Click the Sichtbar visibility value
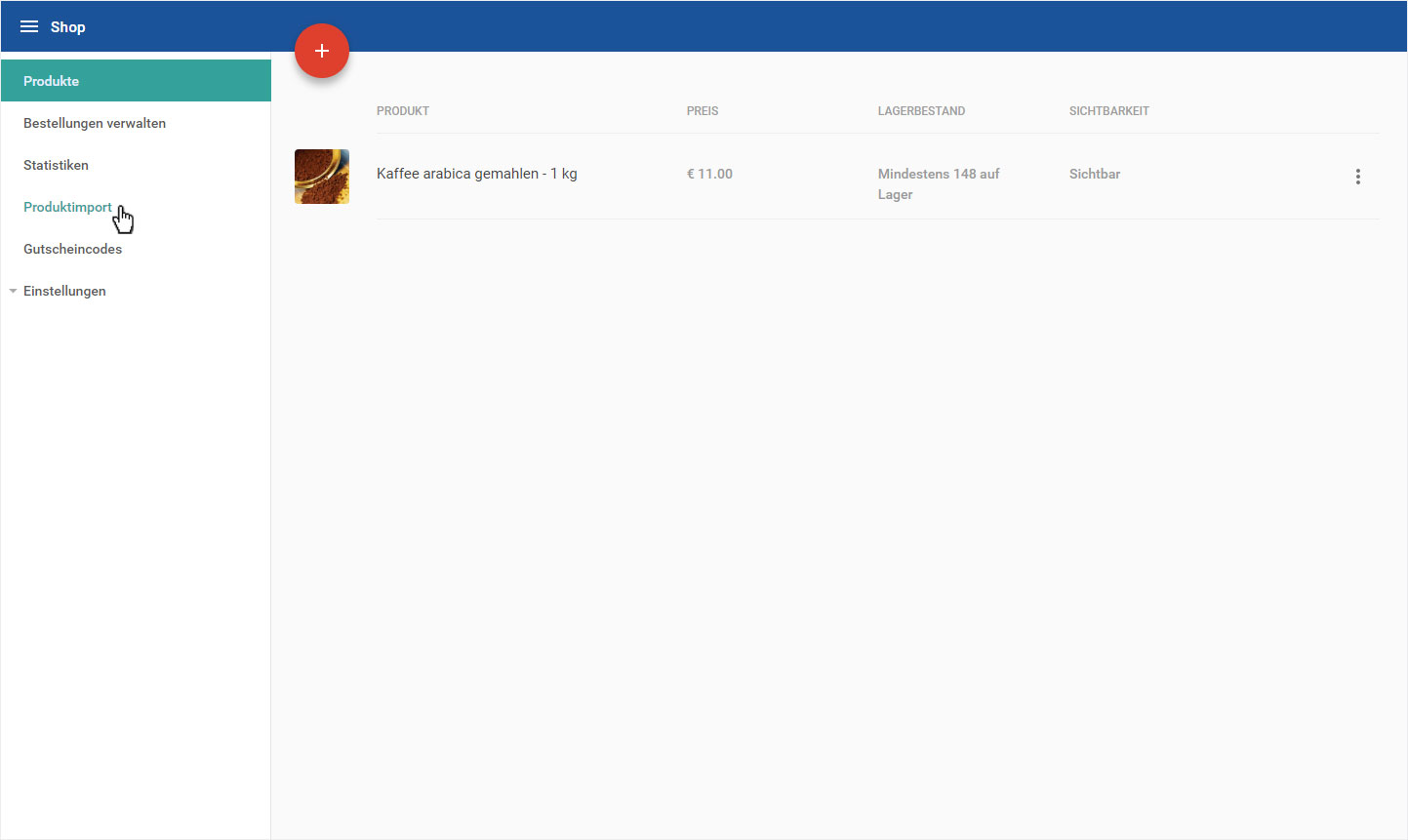Screen dimensions: 1408x840 coord(1095,174)
